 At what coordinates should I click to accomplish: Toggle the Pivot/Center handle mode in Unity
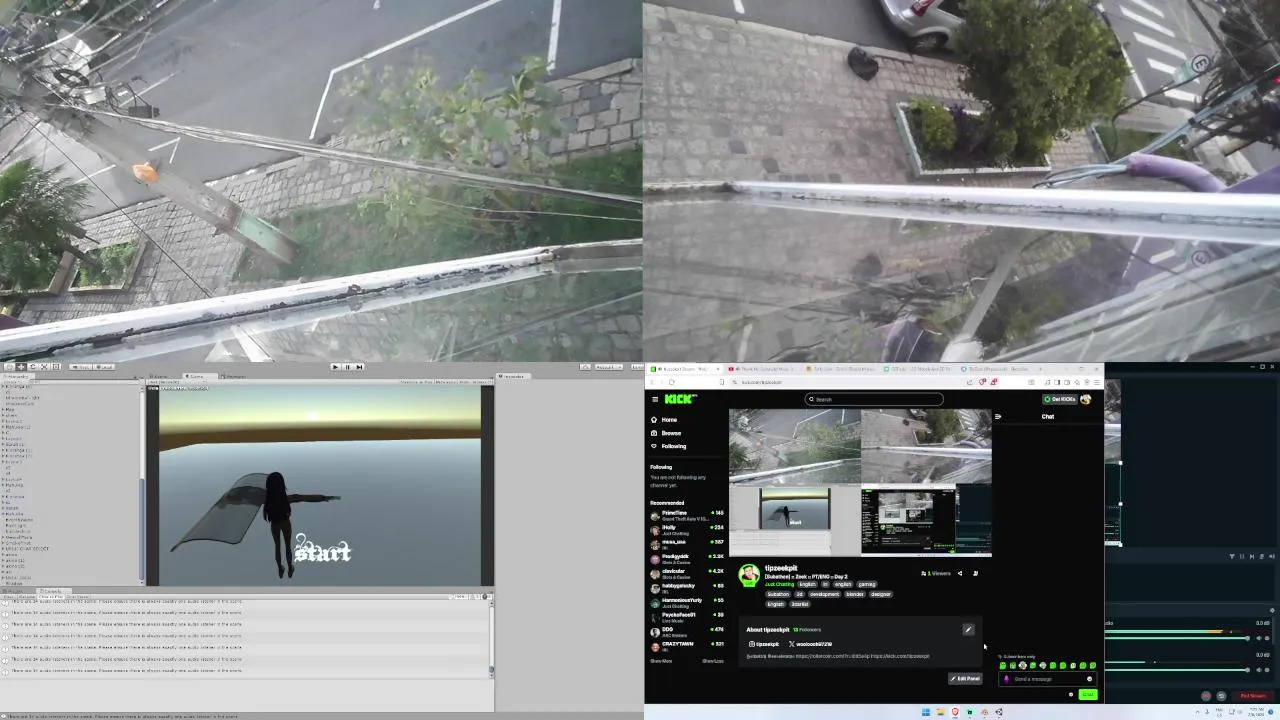[80, 367]
